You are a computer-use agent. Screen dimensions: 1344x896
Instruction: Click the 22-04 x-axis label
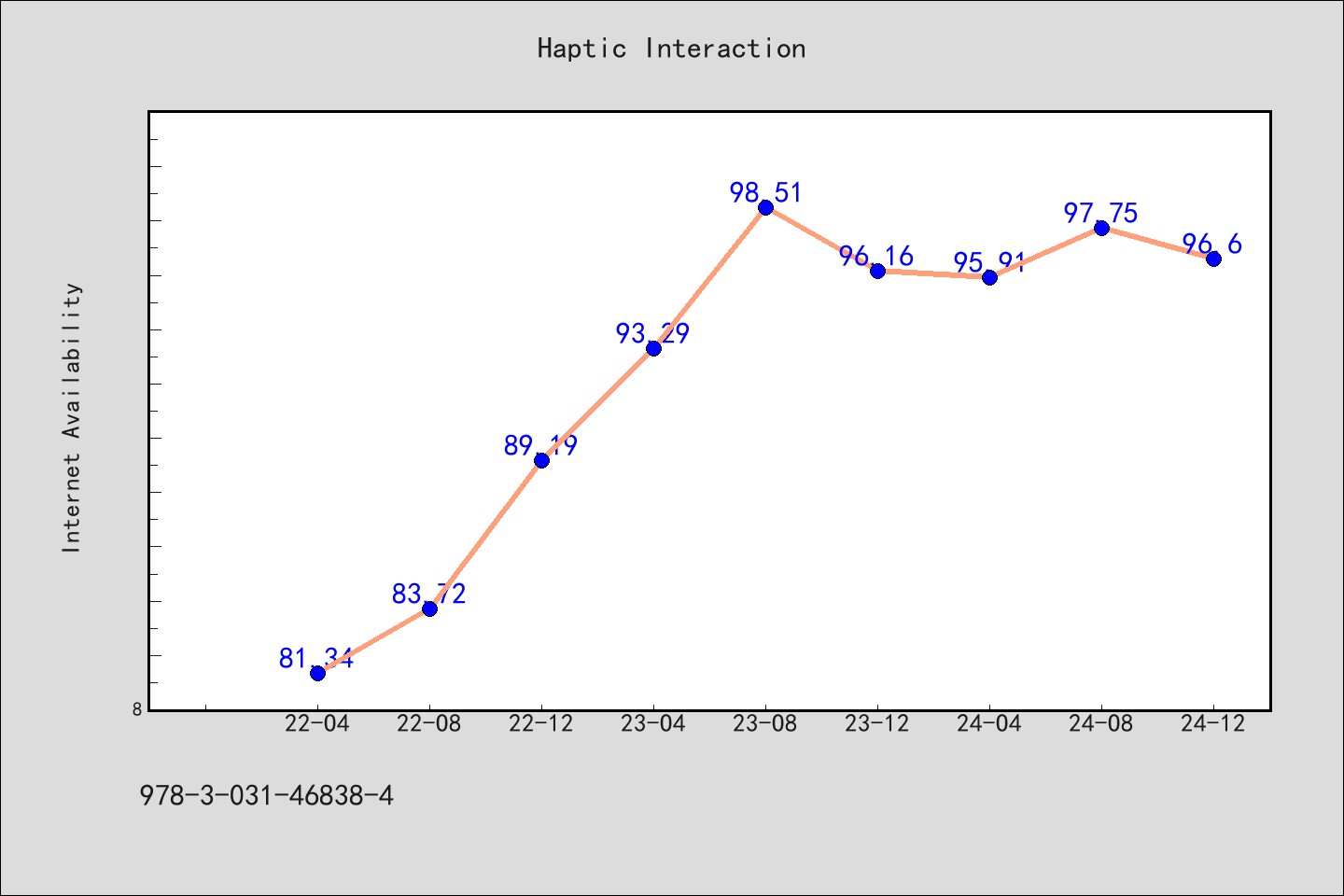pos(317,724)
